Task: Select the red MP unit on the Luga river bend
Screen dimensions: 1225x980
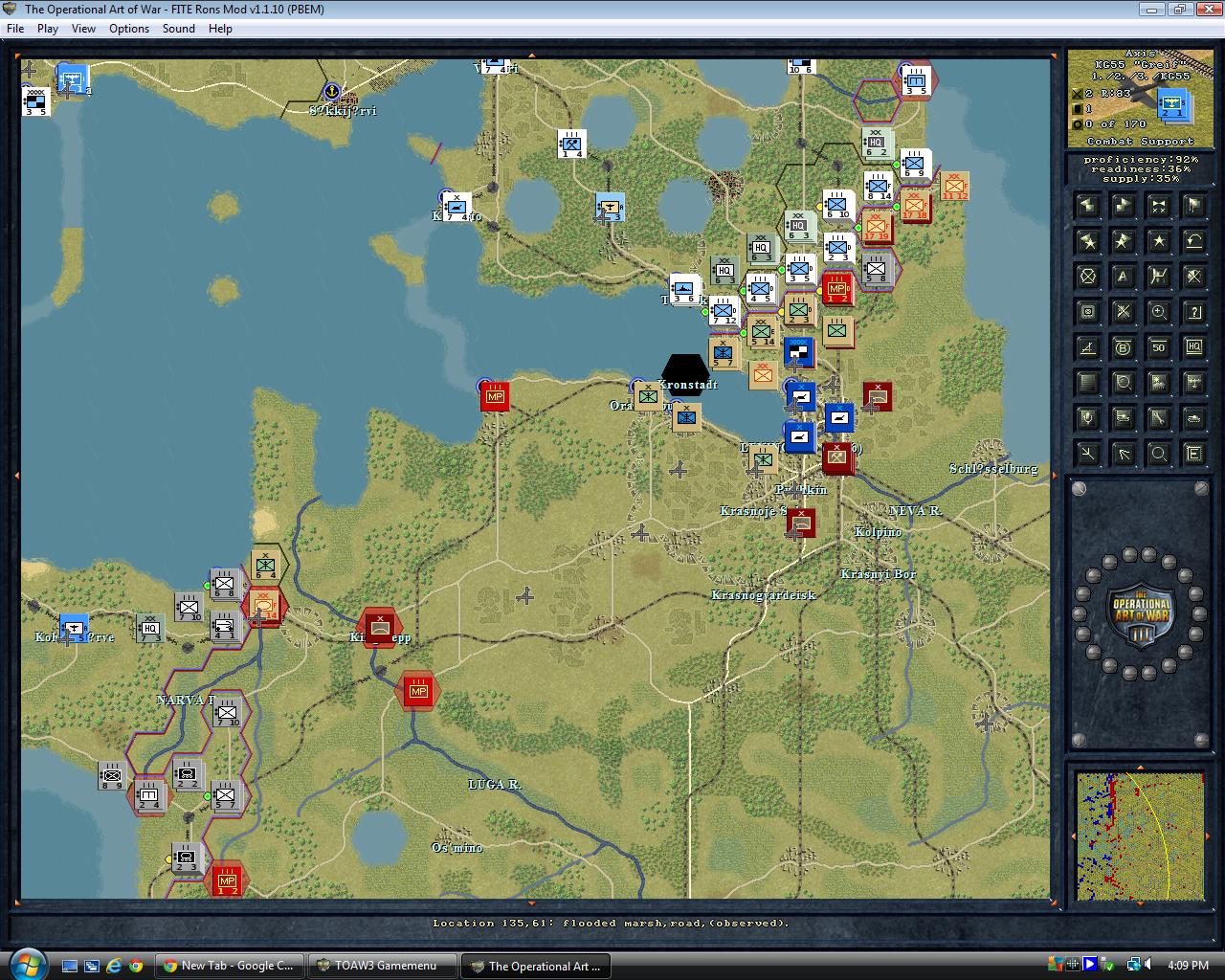Action: click(418, 691)
